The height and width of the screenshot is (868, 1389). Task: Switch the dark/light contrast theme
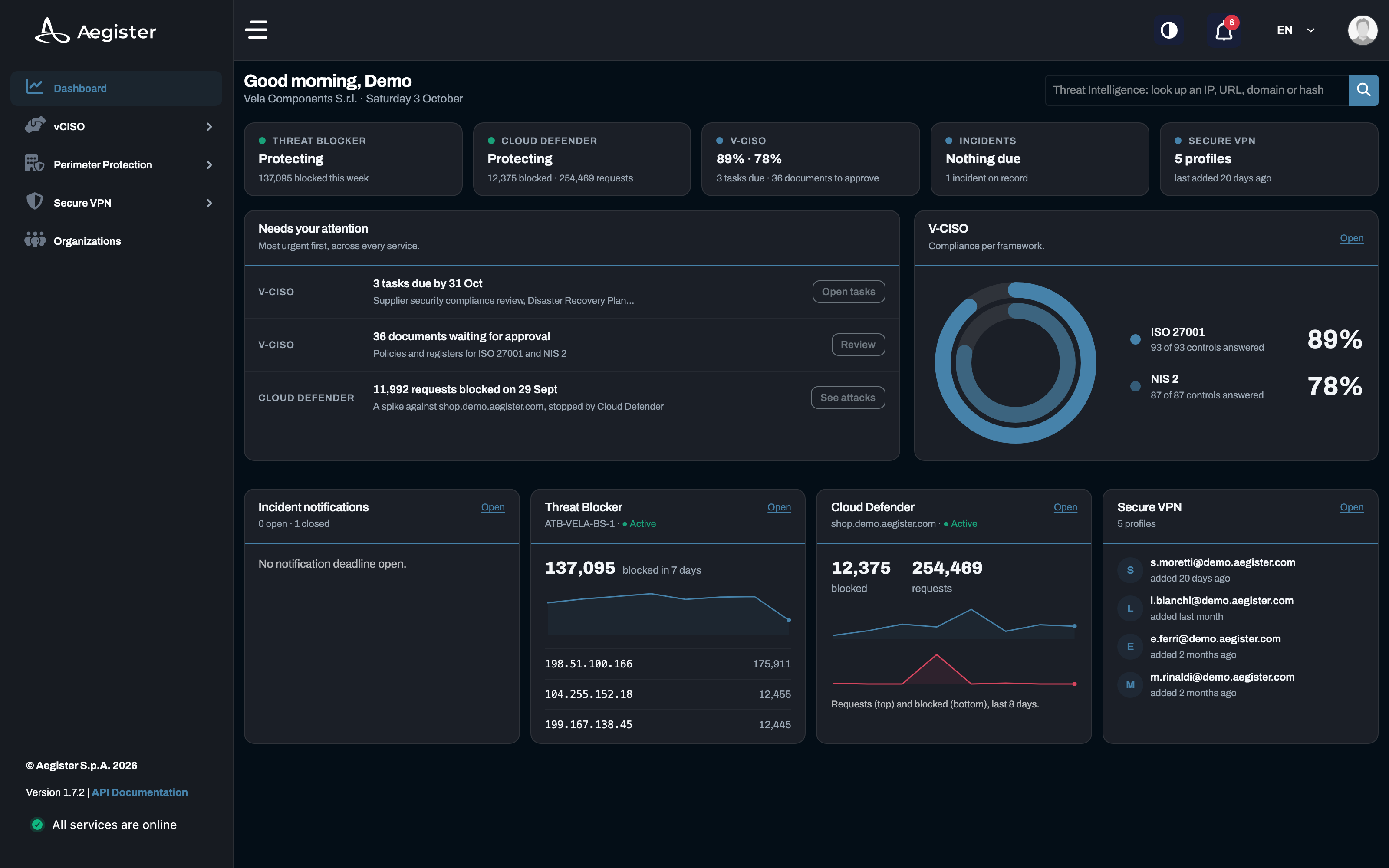click(x=1168, y=30)
